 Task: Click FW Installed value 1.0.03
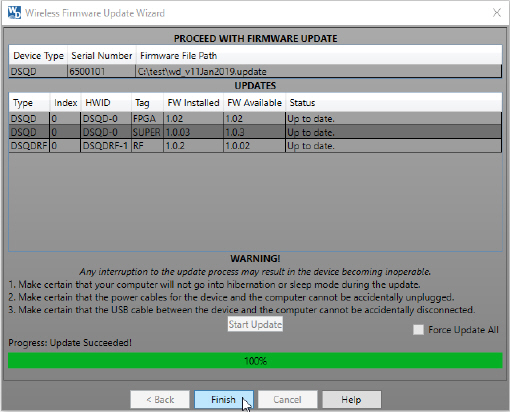point(193,132)
